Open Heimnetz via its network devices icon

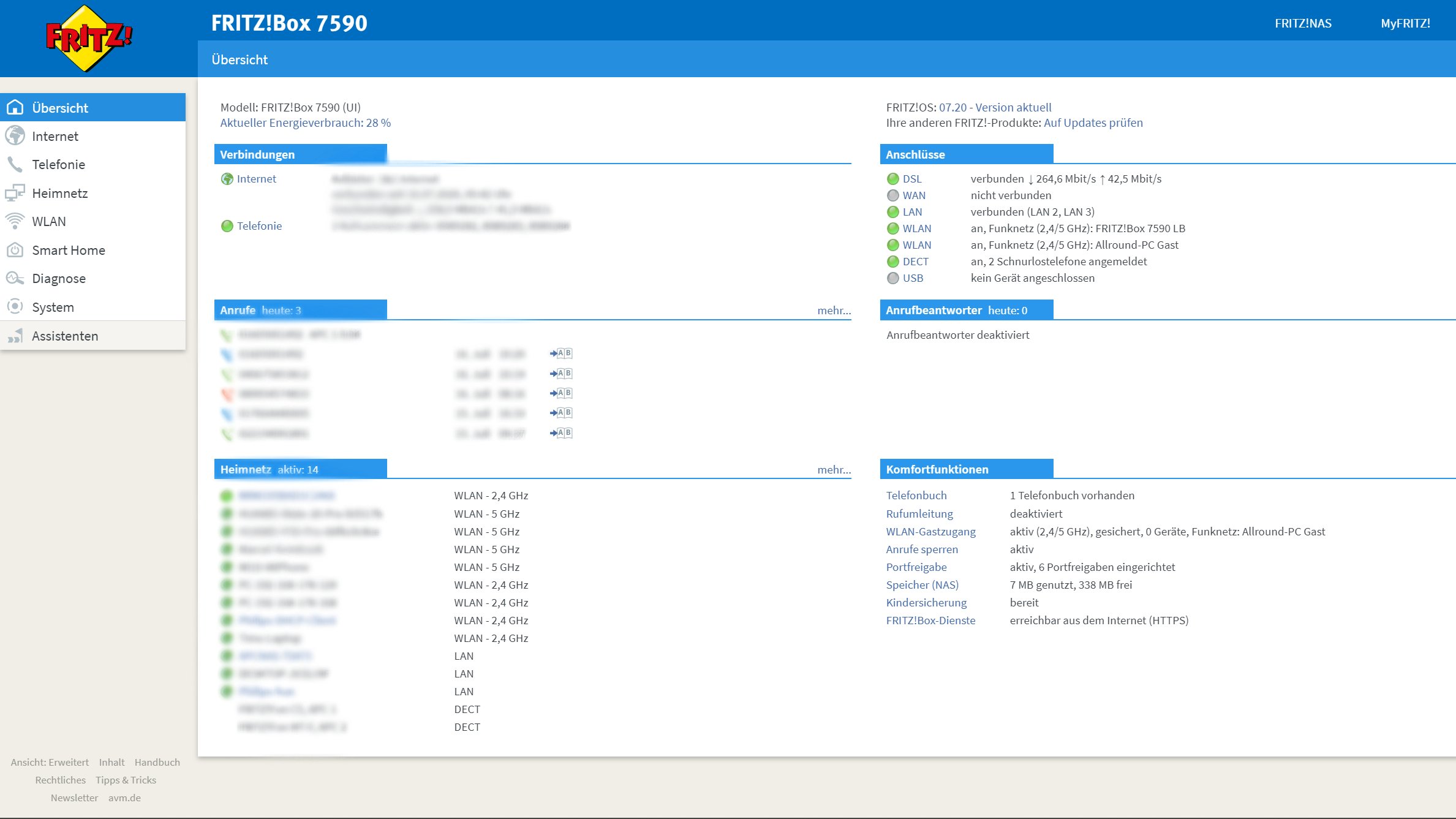(15, 193)
